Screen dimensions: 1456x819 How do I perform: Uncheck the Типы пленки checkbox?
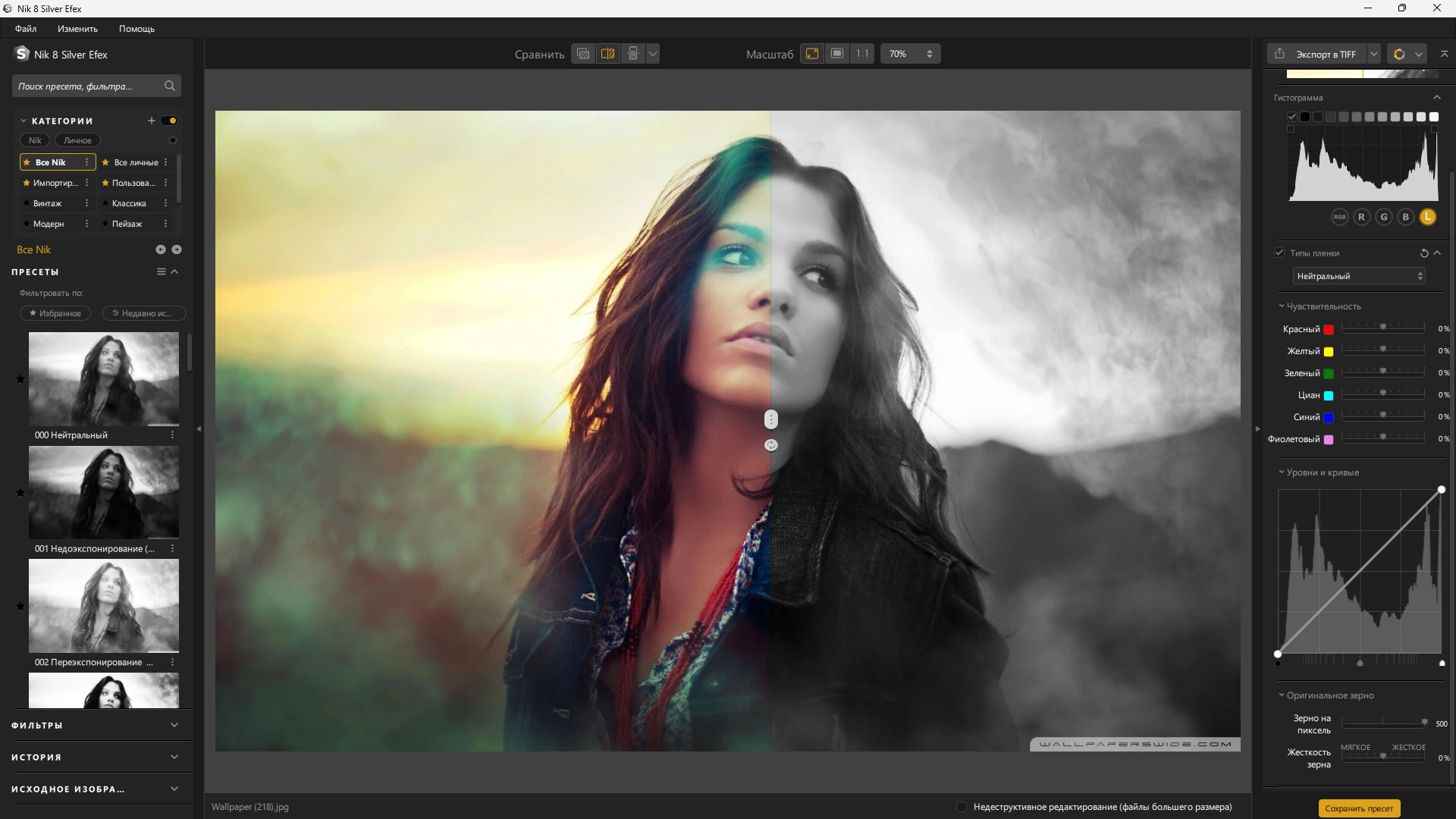(x=1279, y=253)
